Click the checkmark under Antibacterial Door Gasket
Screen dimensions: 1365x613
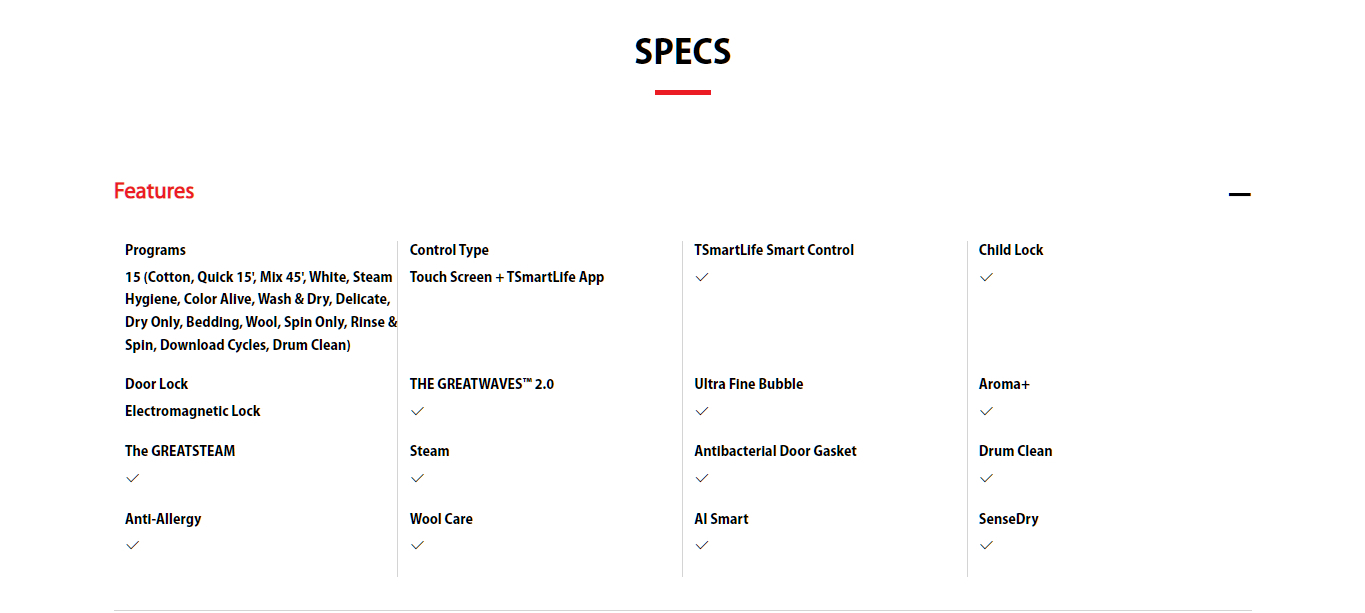702,478
